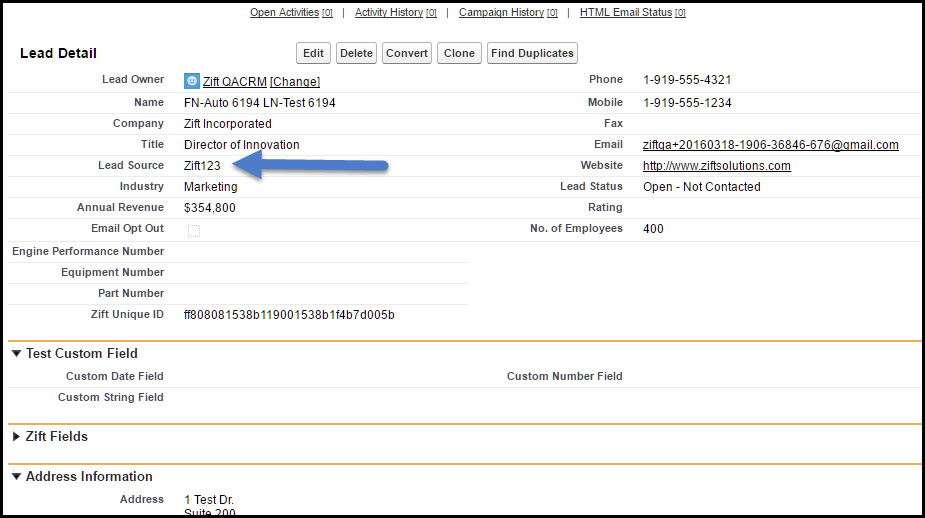Collapse the Address Information section

pos(16,477)
